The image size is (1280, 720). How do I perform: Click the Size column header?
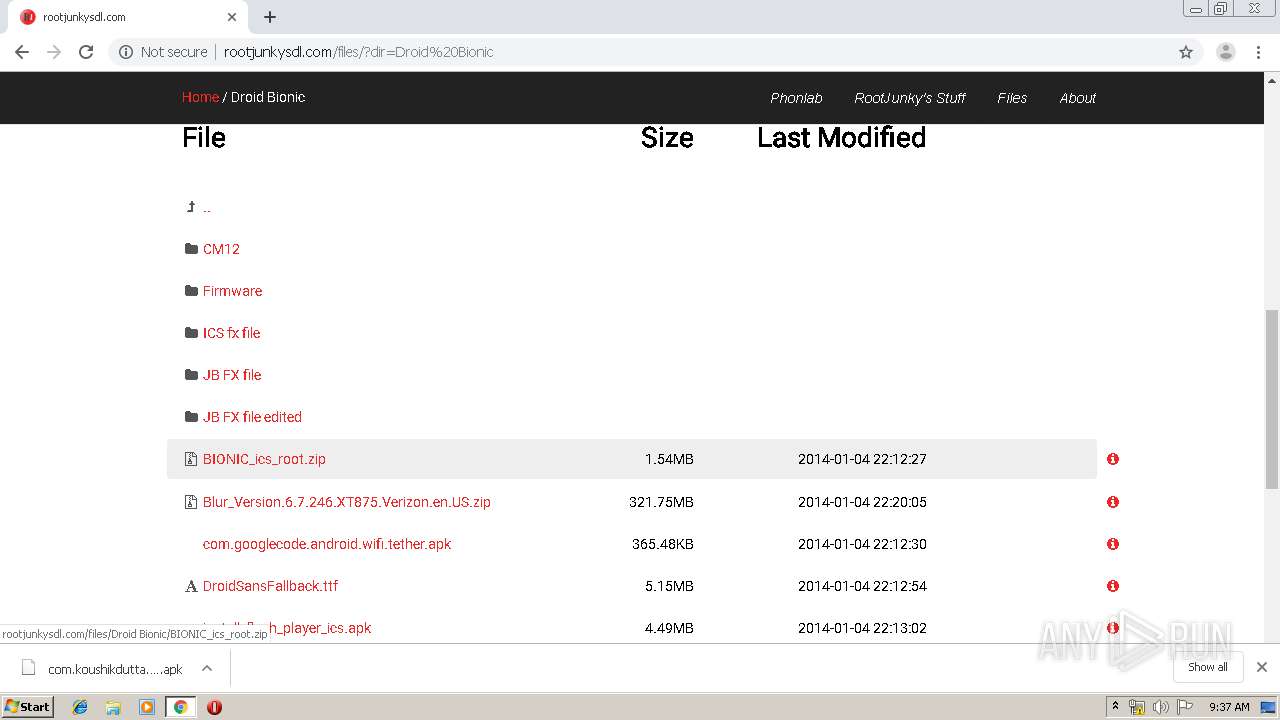coord(667,138)
